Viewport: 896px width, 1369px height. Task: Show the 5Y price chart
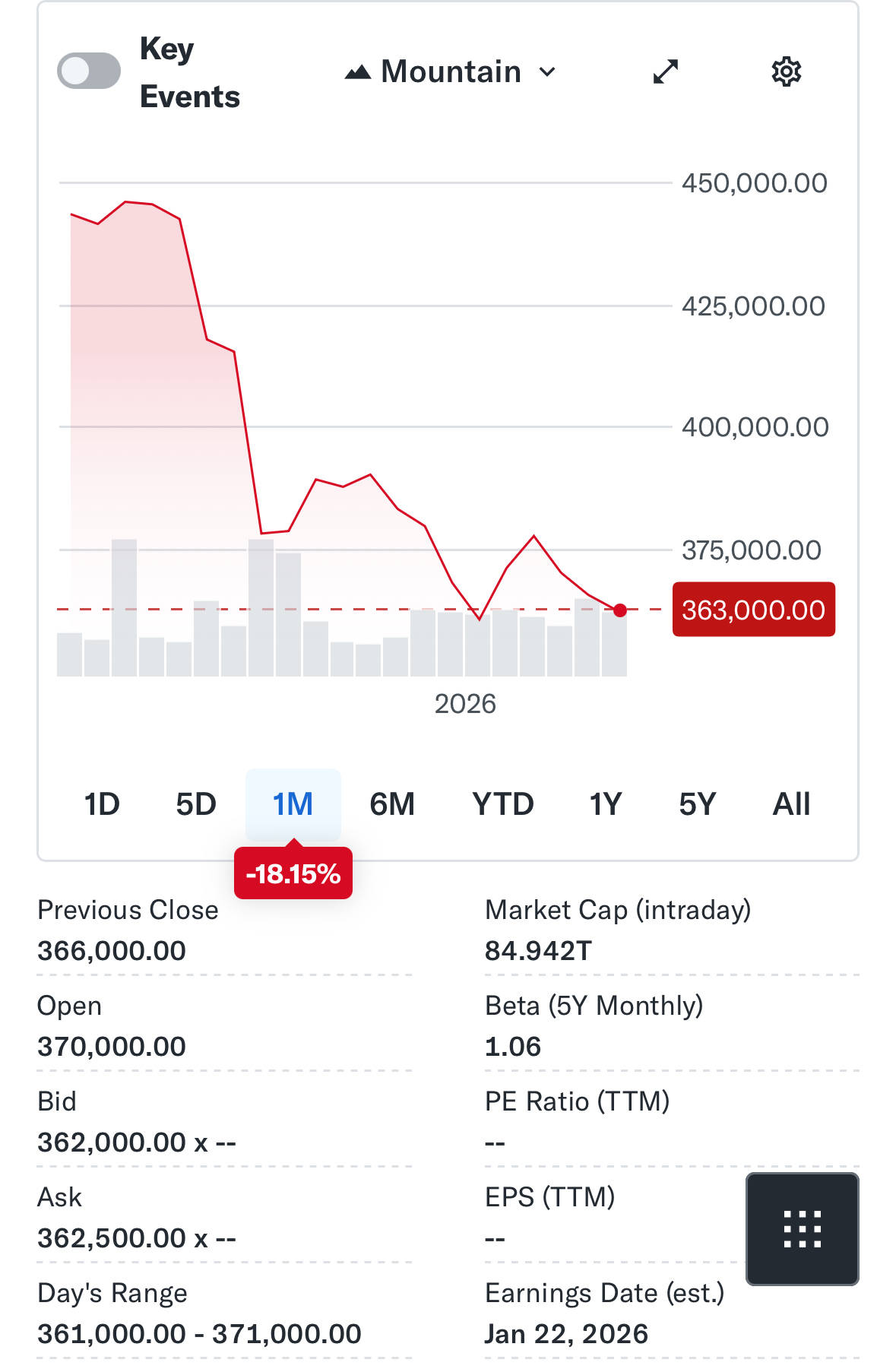tap(697, 804)
